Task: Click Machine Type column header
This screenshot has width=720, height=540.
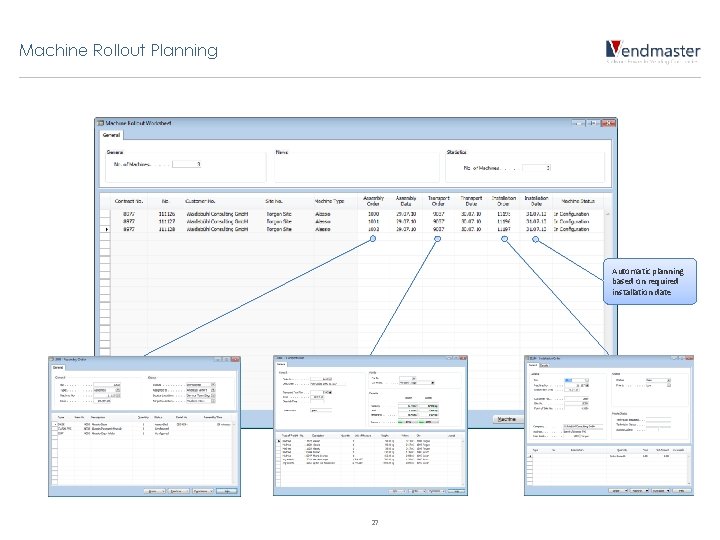Action: (x=329, y=201)
